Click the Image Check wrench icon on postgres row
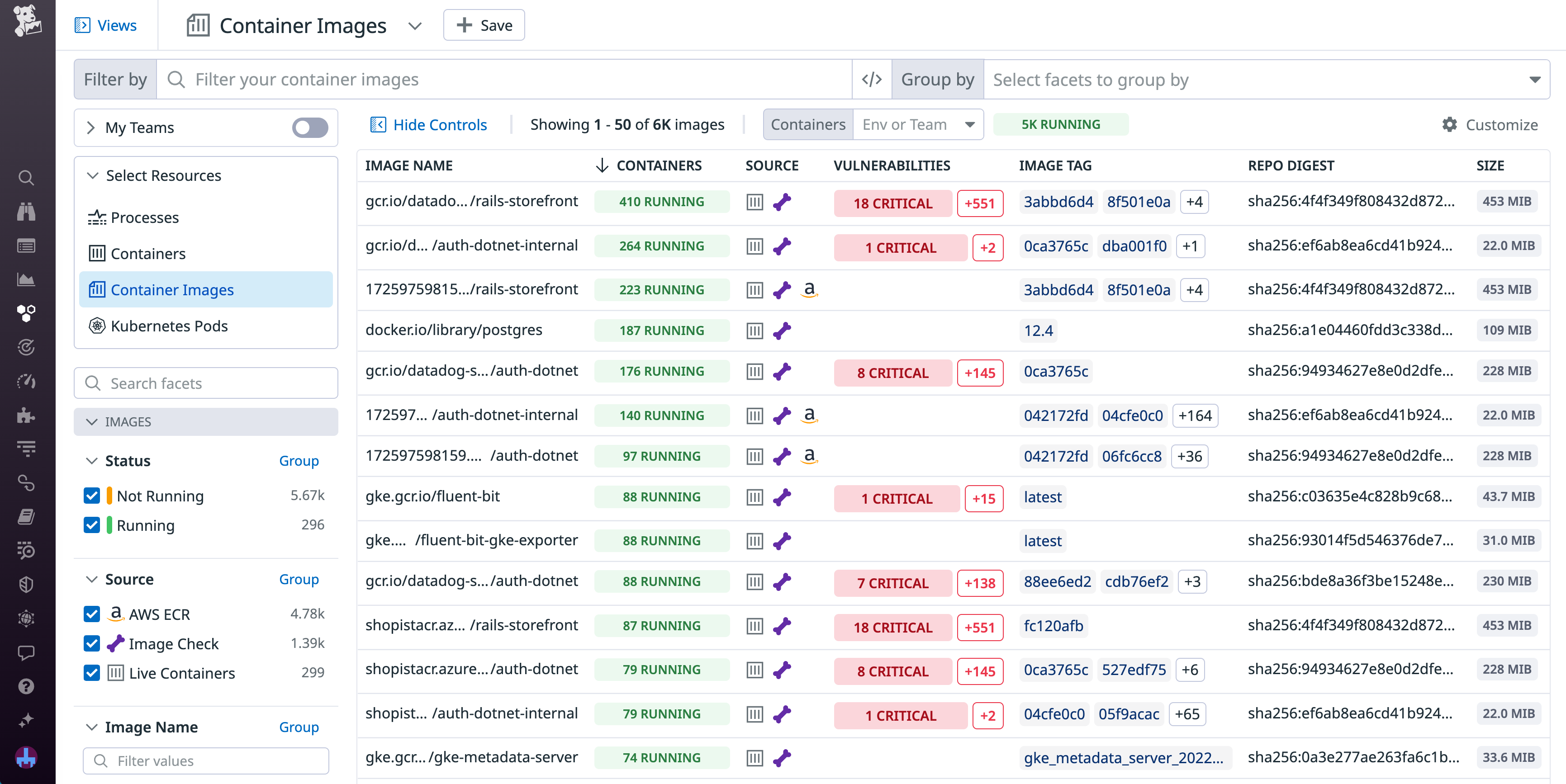The image size is (1566, 784). 783,330
